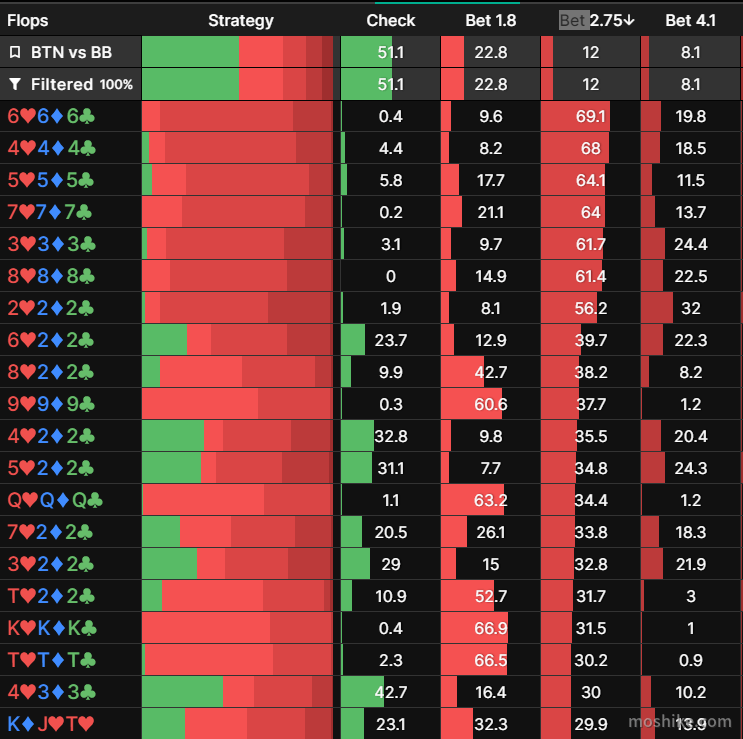The width and height of the screenshot is (743, 739).
Task: Click the strategy bar for 9♥9♦9♣
Action: tap(237, 404)
